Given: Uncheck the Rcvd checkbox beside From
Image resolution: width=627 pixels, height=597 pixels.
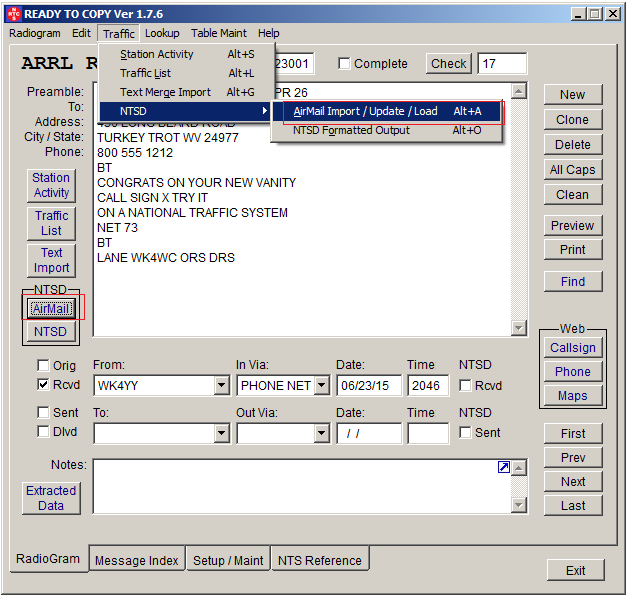Looking at the screenshot, I should [x=43, y=384].
